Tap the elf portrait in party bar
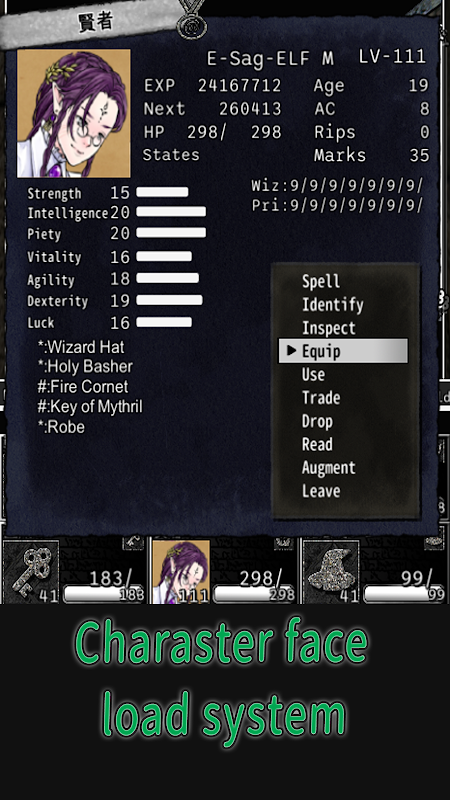Screen dimensions: 450x800 click(181, 572)
